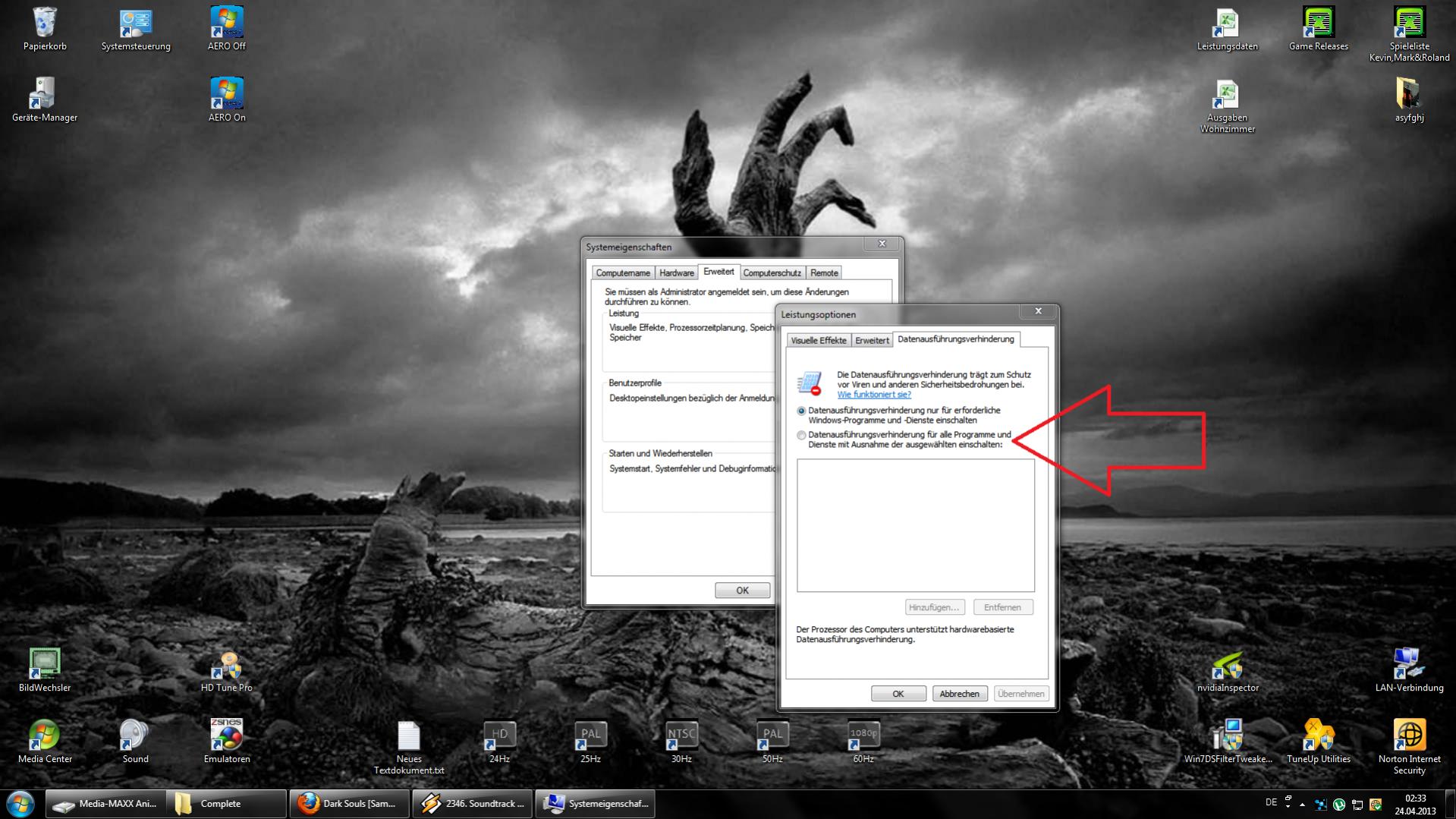Open the Remote tab in Systemeigenschaften
This screenshot has width=1456, height=819.
[x=824, y=272]
